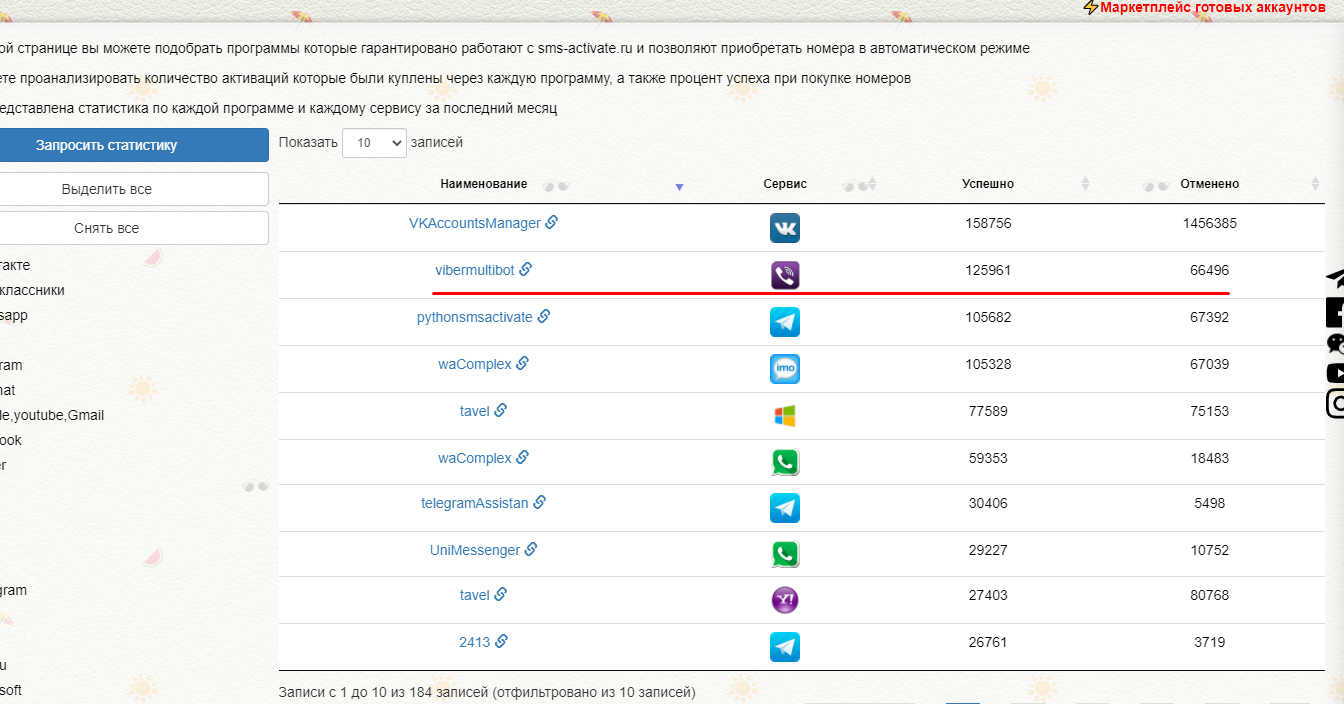Sort table by the Наименование column arrow
Screen dimensions: 1344x704
679,187
